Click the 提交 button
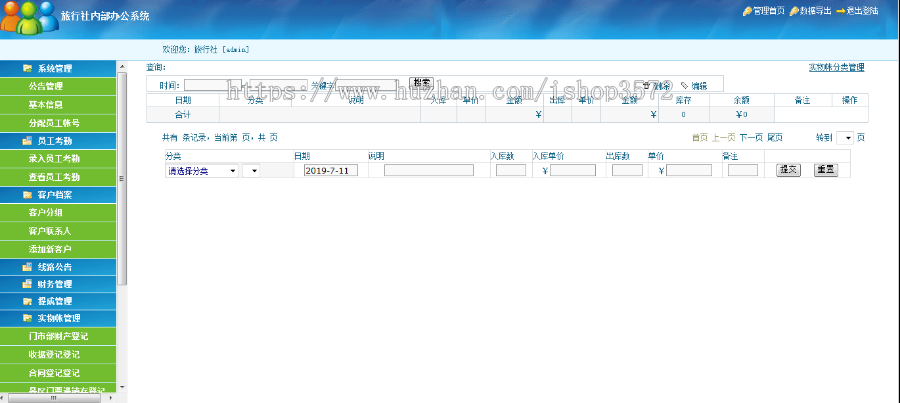The image size is (900, 403). [x=788, y=170]
